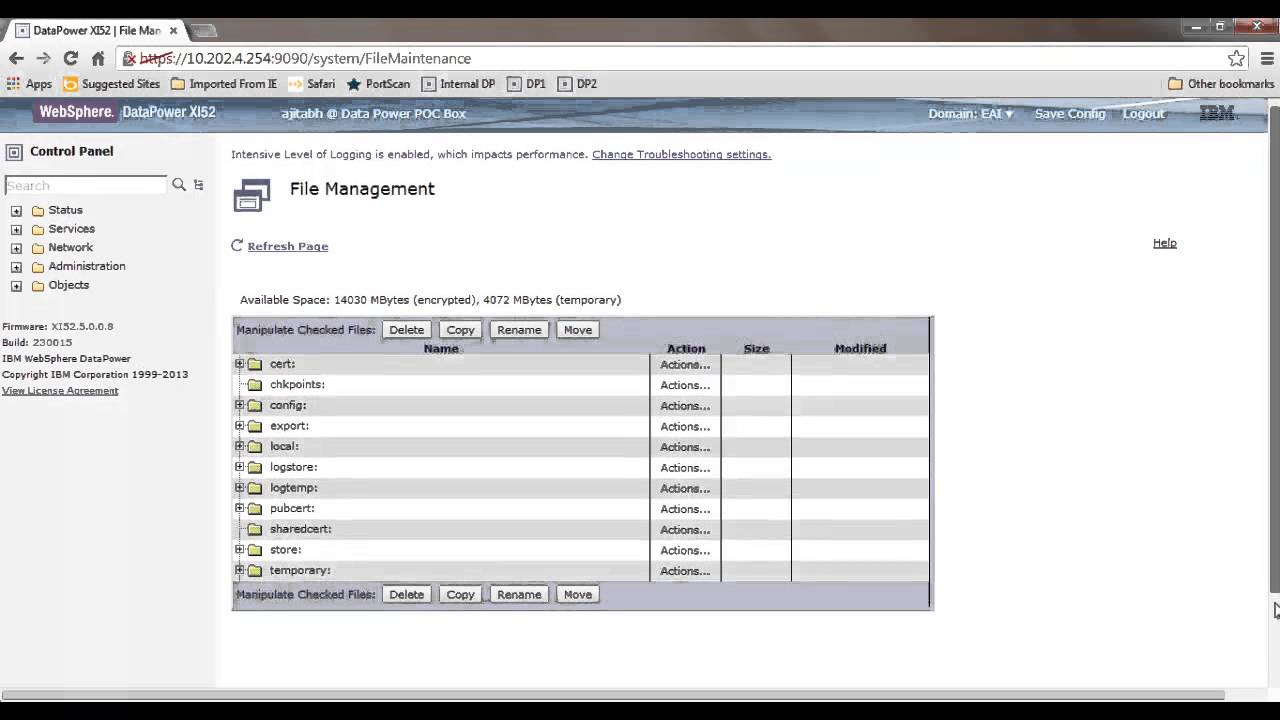Click the store: folder icon

coord(255,550)
